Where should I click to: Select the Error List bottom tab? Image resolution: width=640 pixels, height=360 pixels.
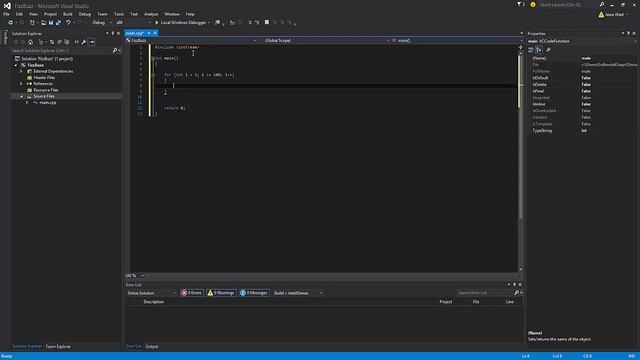click(133, 346)
